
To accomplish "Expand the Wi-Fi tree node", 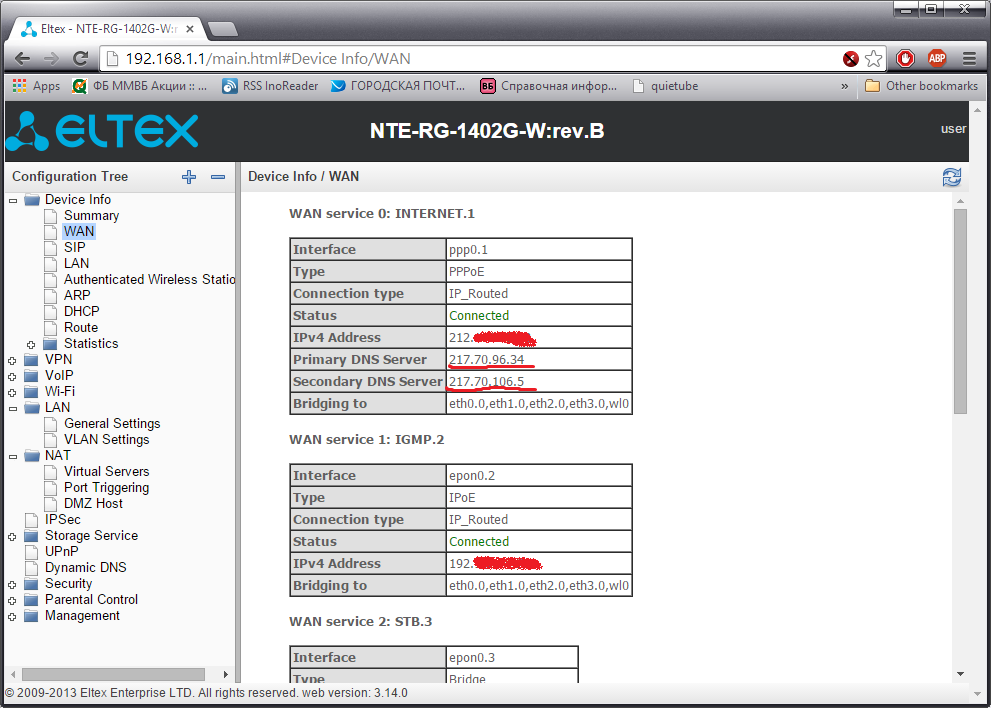I will tap(13, 393).
